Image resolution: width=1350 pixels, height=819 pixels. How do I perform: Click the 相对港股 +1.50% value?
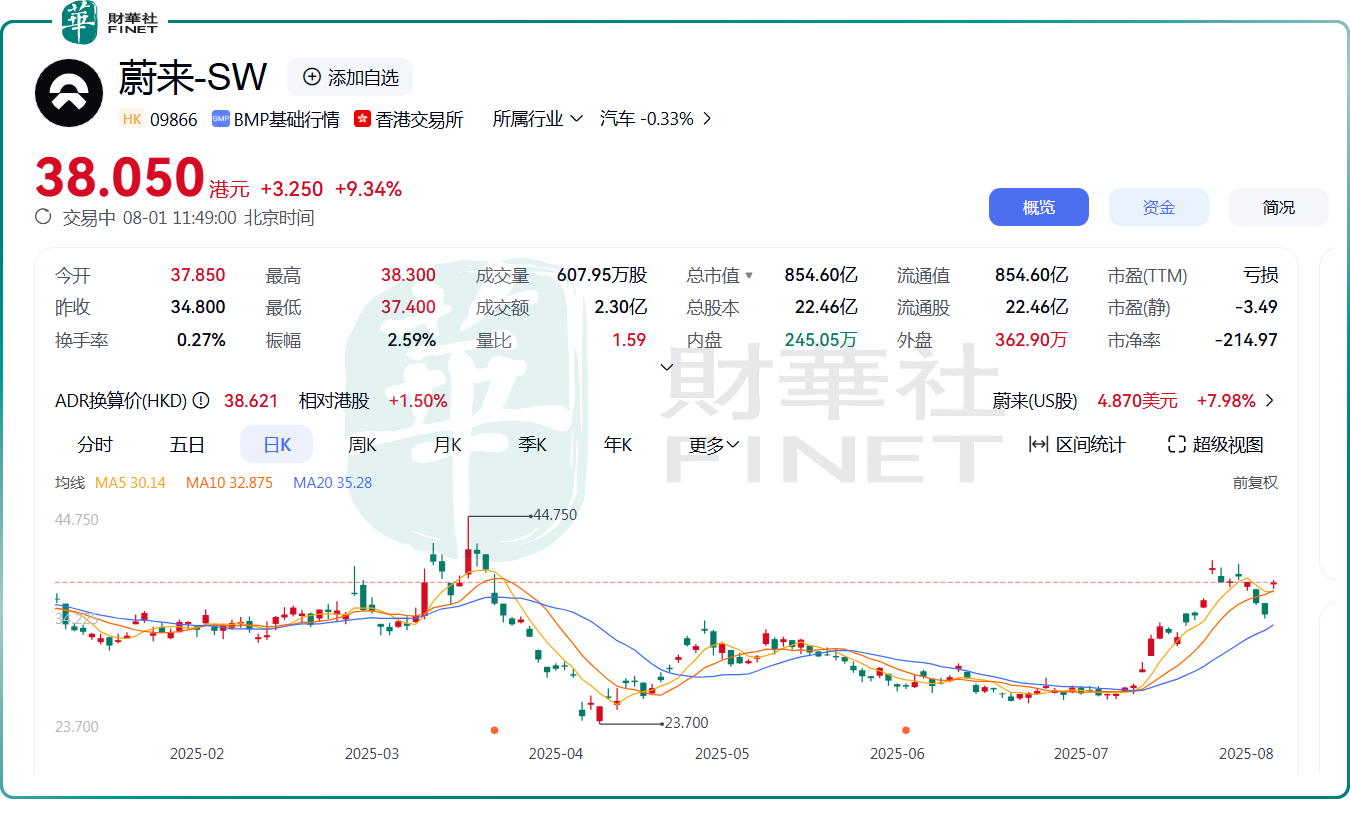pyautogui.click(x=418, y=401)
